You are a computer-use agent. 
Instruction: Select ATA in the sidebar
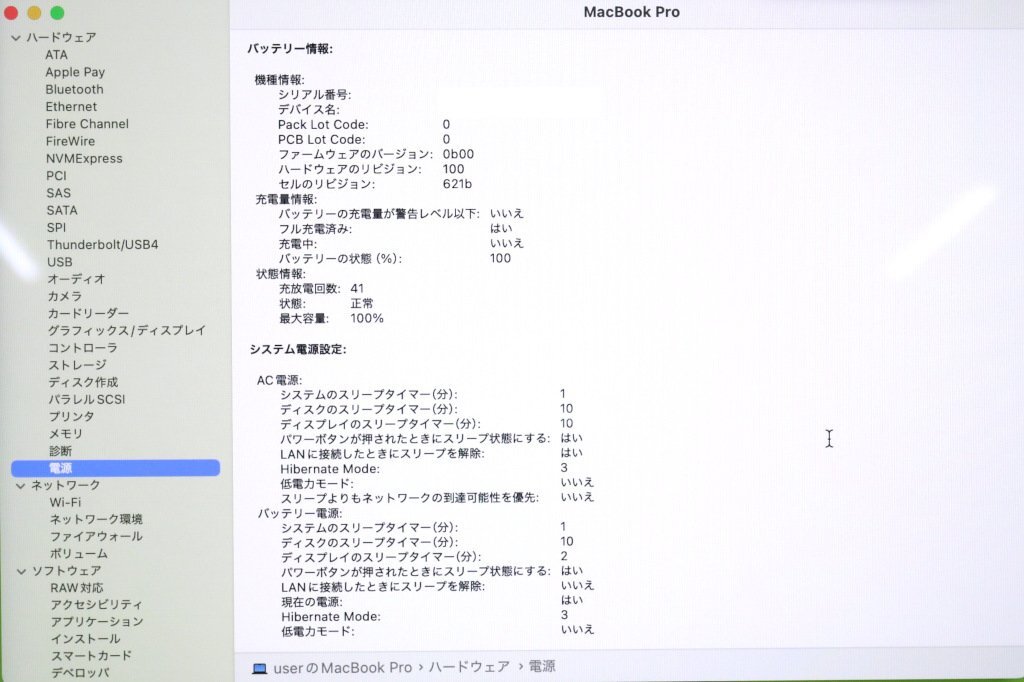56,55
